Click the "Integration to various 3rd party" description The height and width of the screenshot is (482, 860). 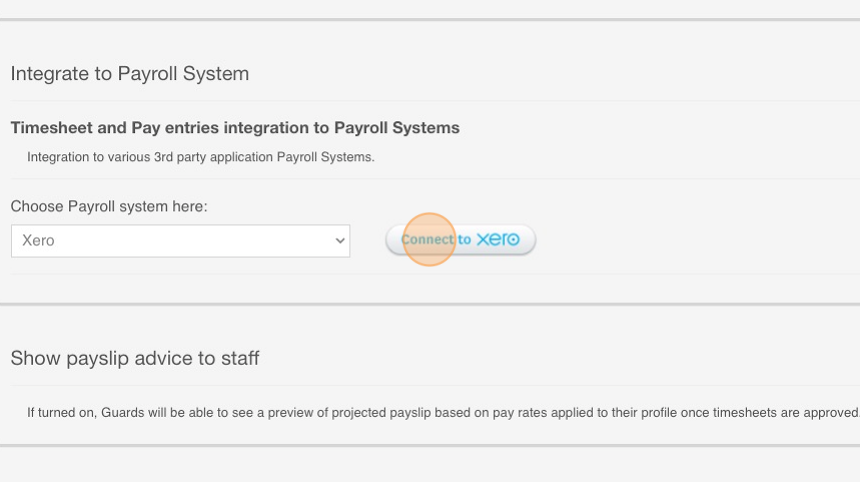coord(201,157)
